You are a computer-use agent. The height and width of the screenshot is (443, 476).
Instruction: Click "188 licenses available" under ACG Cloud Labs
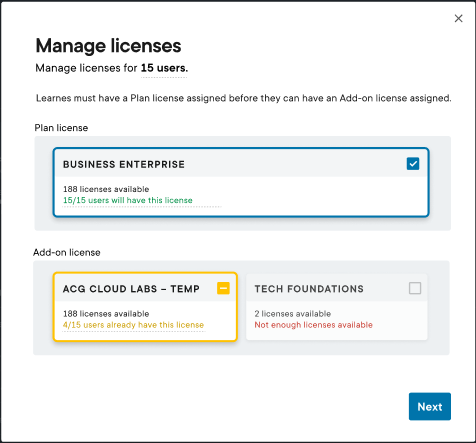click(x=106, y=314)
